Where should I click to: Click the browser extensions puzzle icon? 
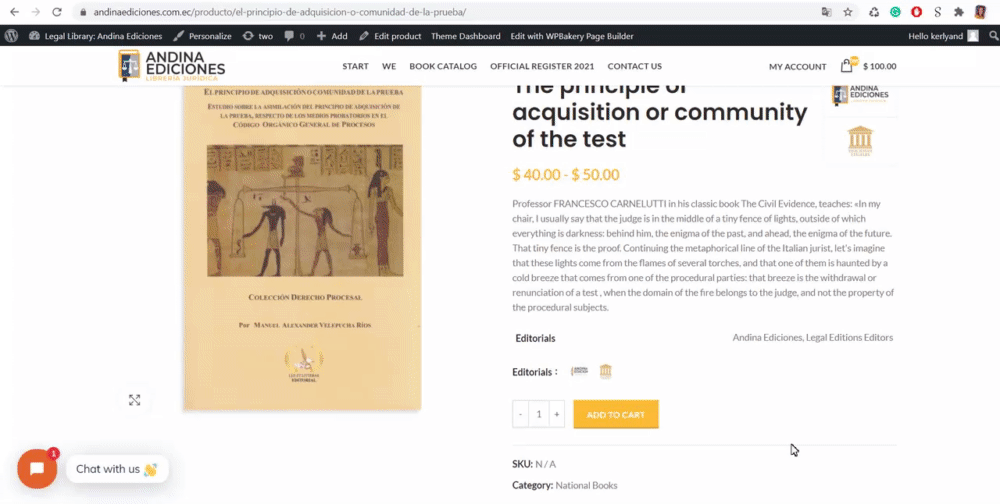(x=959, y=12)
